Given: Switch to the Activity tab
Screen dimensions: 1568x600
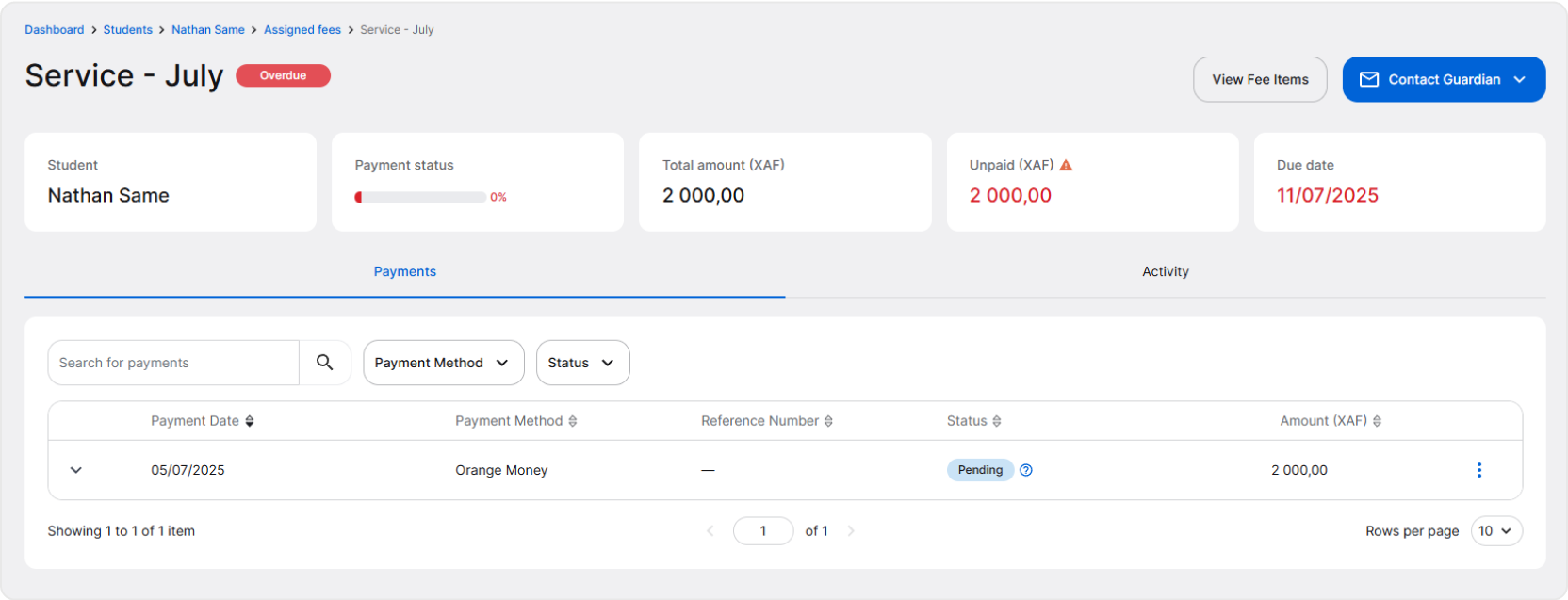Looking at the screenshot, I should [1166, 271].
